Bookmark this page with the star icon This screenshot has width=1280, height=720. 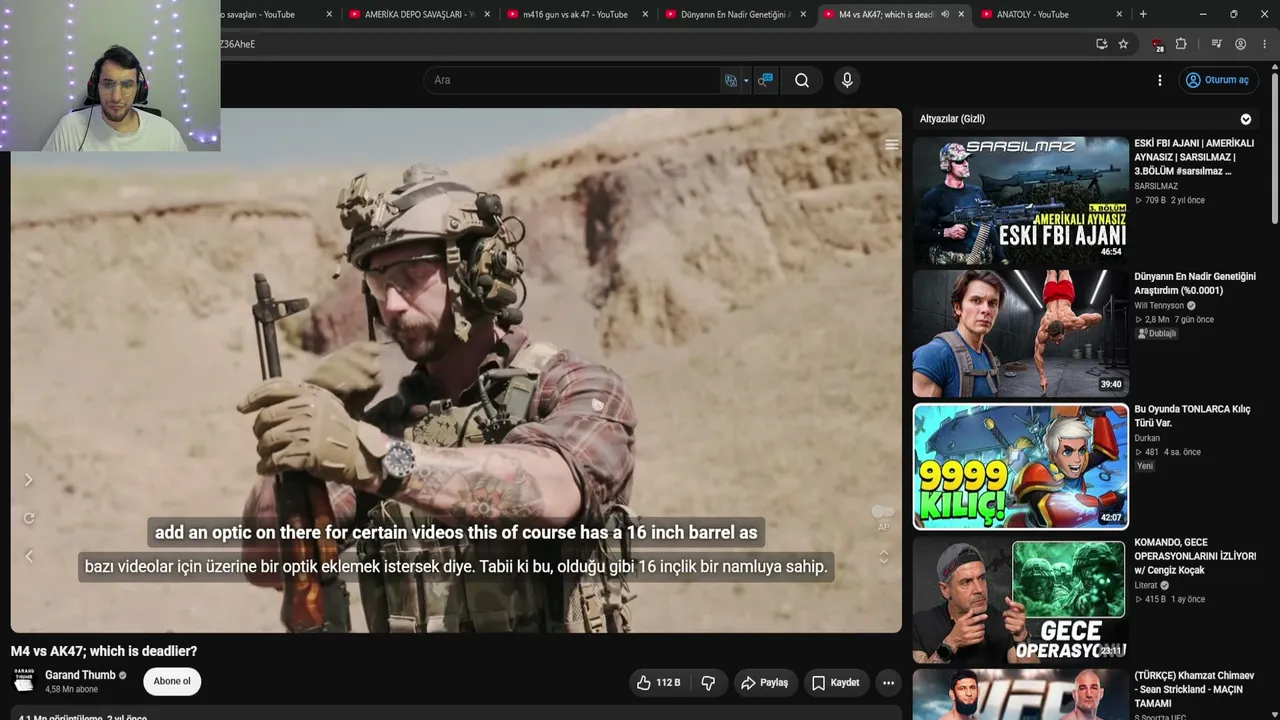[x=1123, y=44]
